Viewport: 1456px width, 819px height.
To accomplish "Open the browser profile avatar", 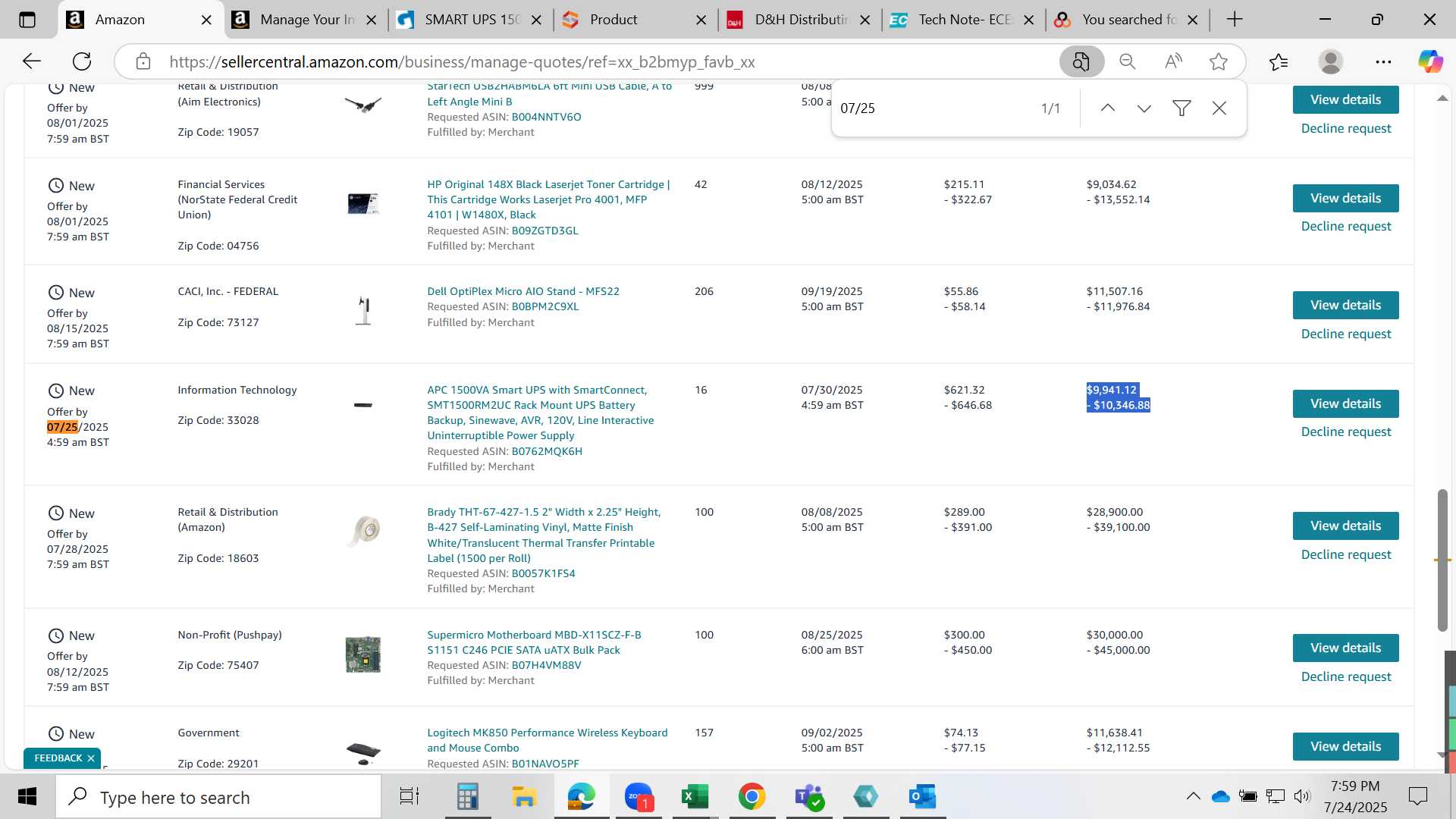I will click(1331, 61).
